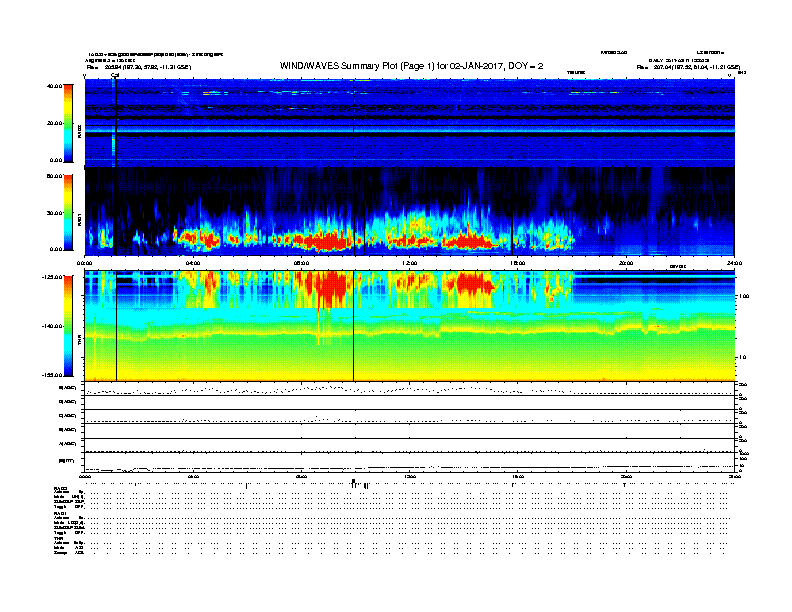Select the 40.00 tick on RAD2 scale

[55, 86]
